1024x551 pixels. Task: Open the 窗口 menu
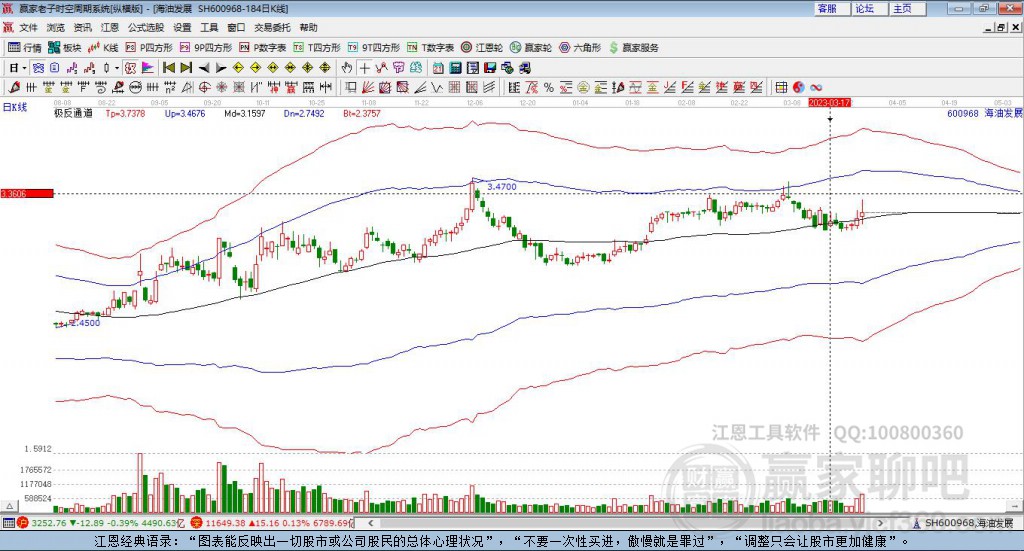[236, 27]
